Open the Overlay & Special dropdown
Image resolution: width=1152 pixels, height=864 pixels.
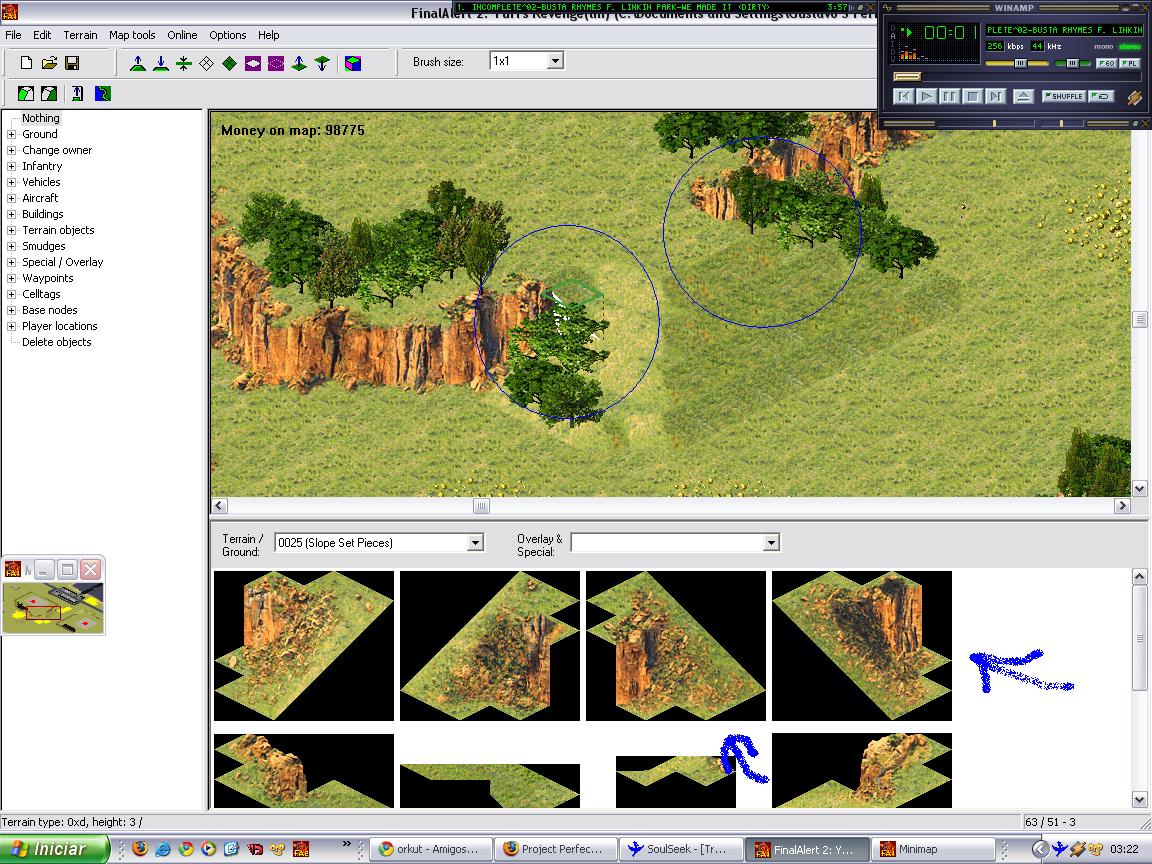point(771,543)
